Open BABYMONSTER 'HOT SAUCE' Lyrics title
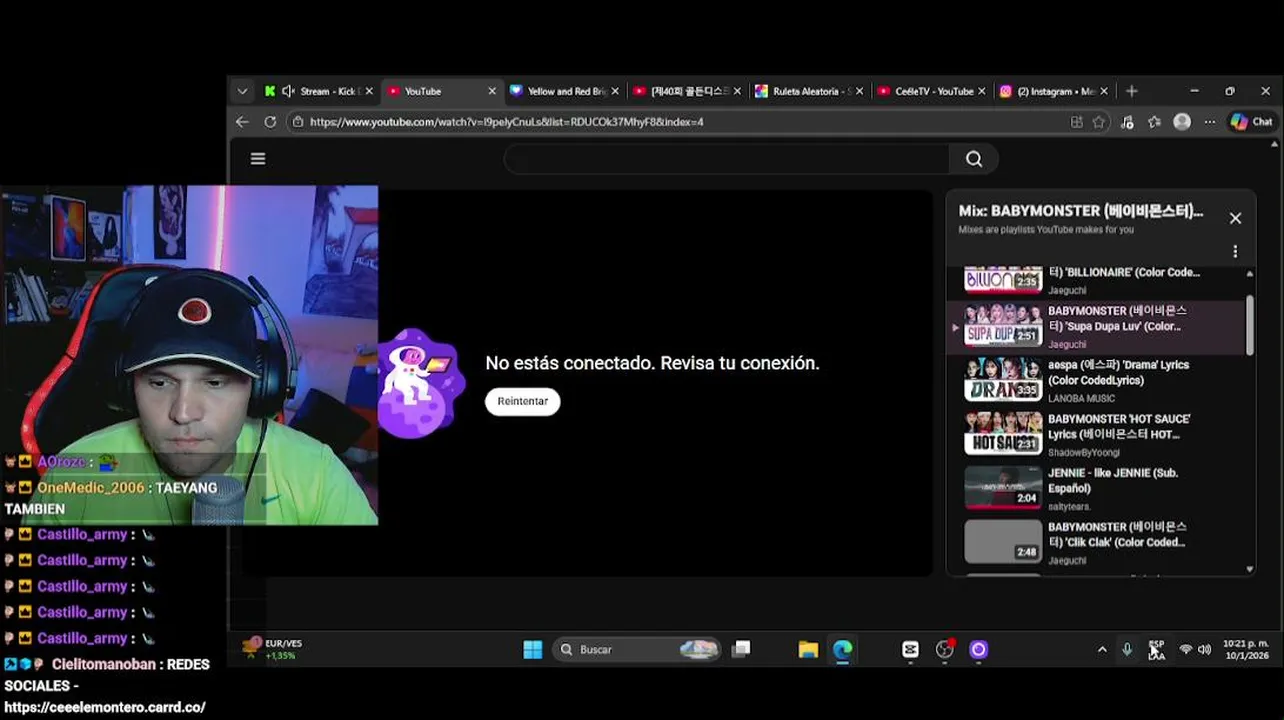 coord(1119,427)
